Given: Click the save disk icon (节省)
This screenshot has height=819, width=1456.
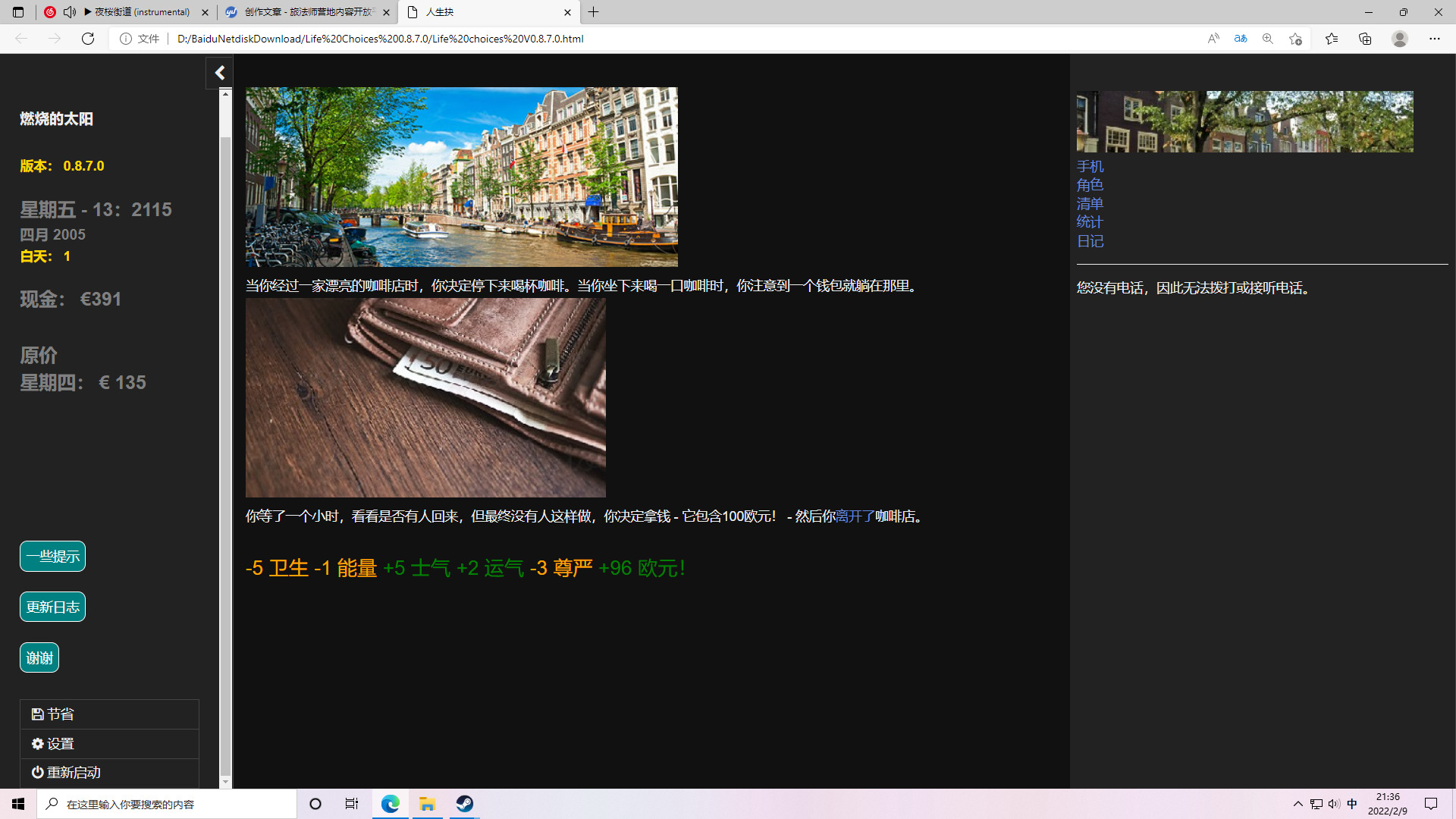Looking at the screenshot, I should 37,714.
